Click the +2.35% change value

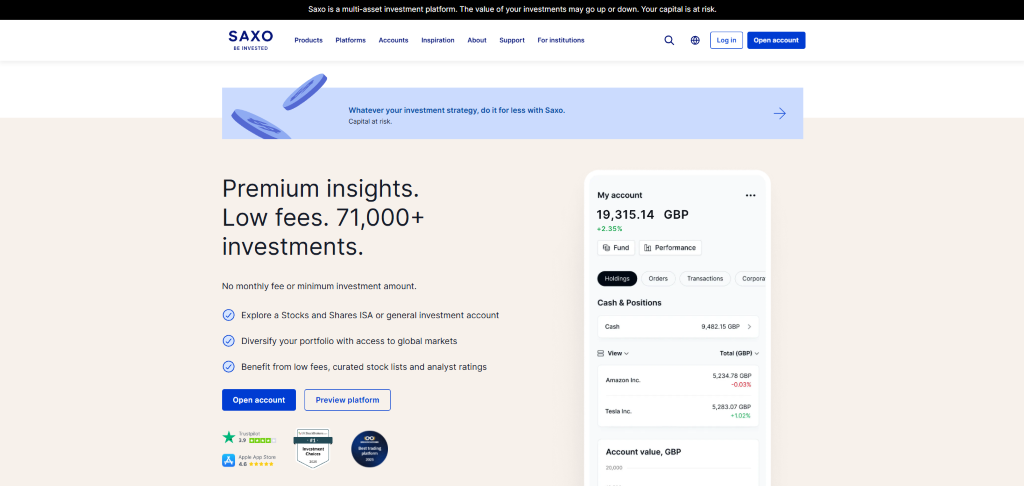(x=609, y=229)
